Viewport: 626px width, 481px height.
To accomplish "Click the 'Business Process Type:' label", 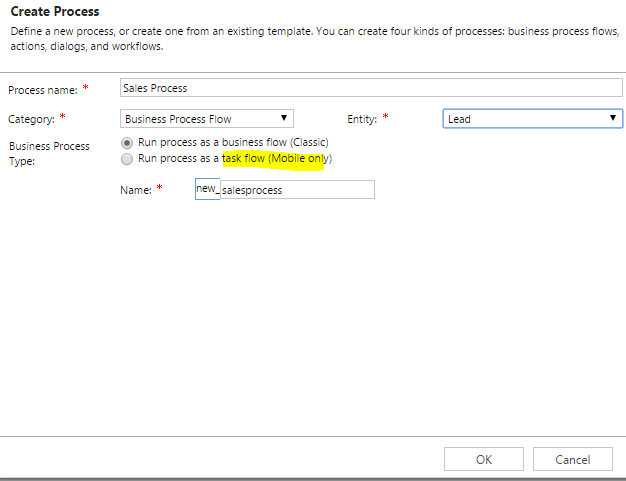I will point(49,153).
